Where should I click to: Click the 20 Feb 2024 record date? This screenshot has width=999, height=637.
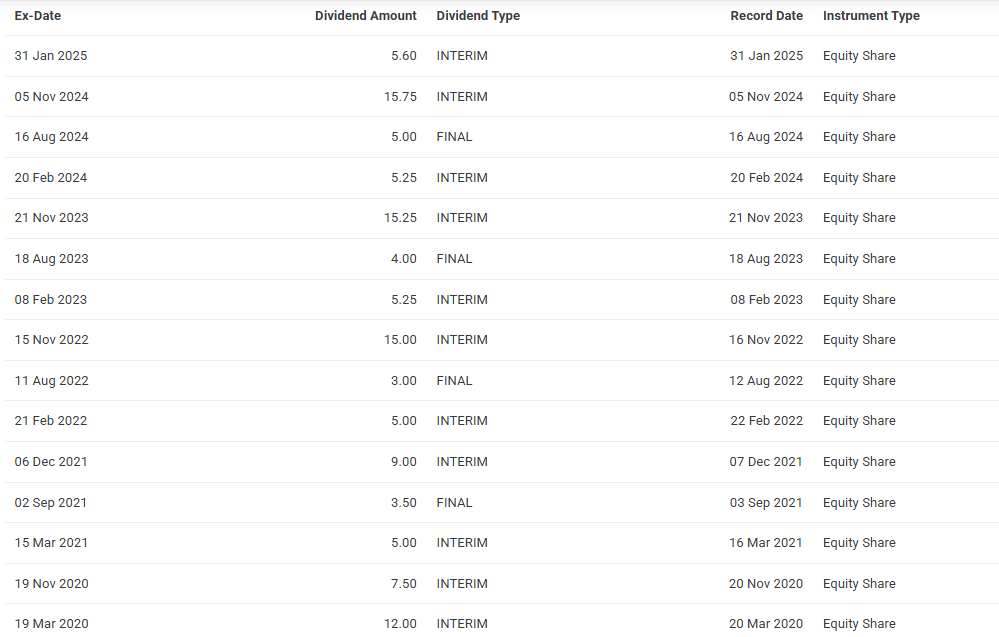(766, 178)
